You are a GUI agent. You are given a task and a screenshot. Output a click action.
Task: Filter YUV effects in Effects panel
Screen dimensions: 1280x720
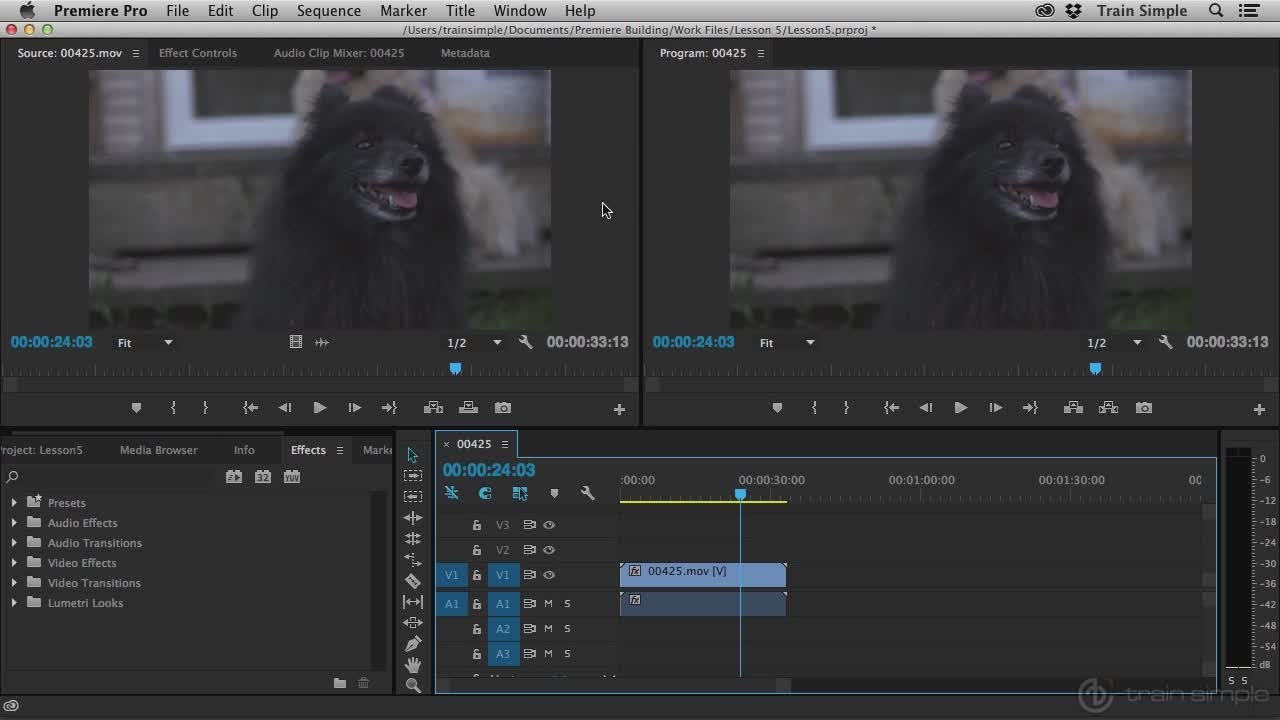[292, 477]
